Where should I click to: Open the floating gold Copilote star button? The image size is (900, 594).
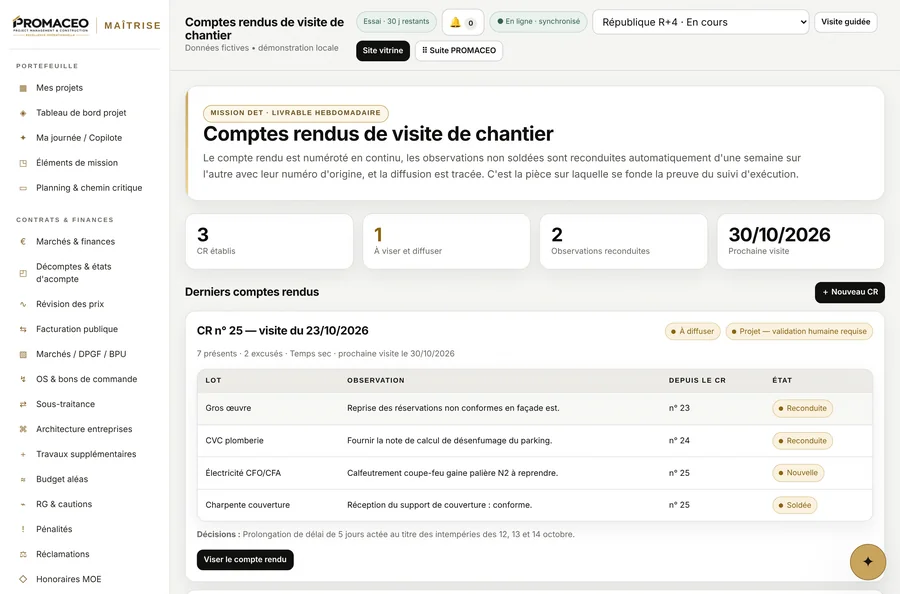point(867,562)
